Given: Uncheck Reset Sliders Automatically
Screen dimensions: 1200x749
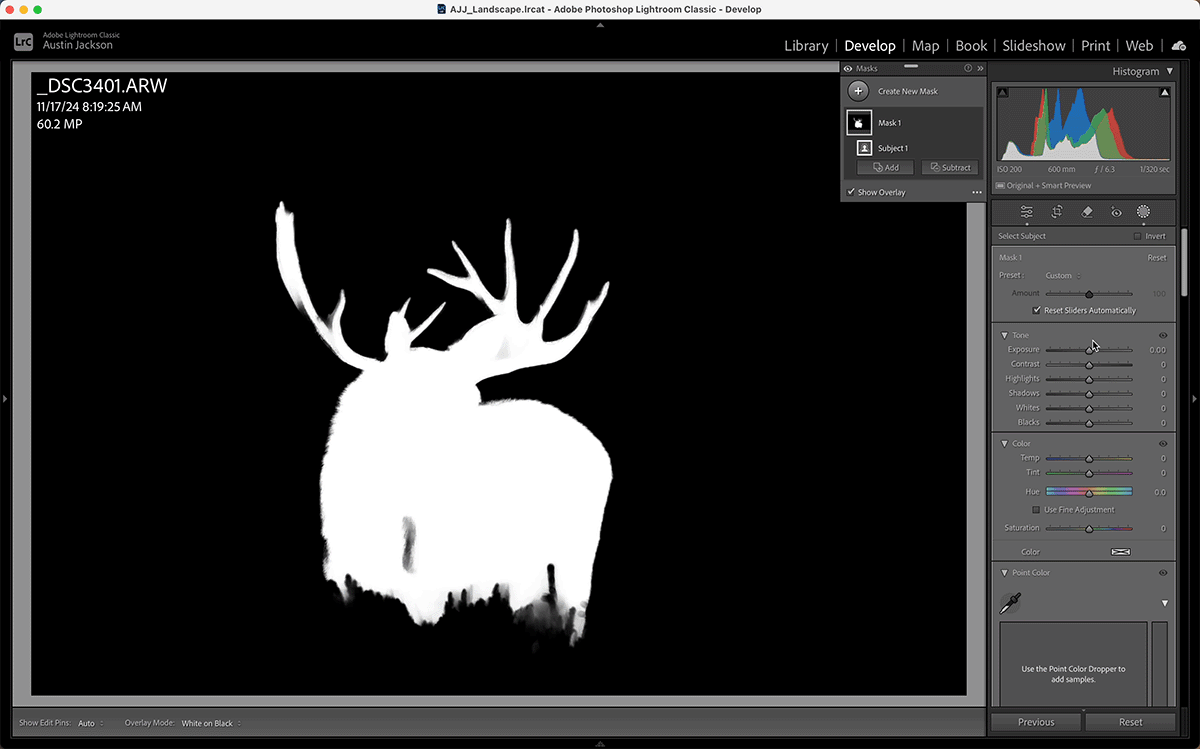Looking at the screenshot, I should click(x=1037, y=310).
